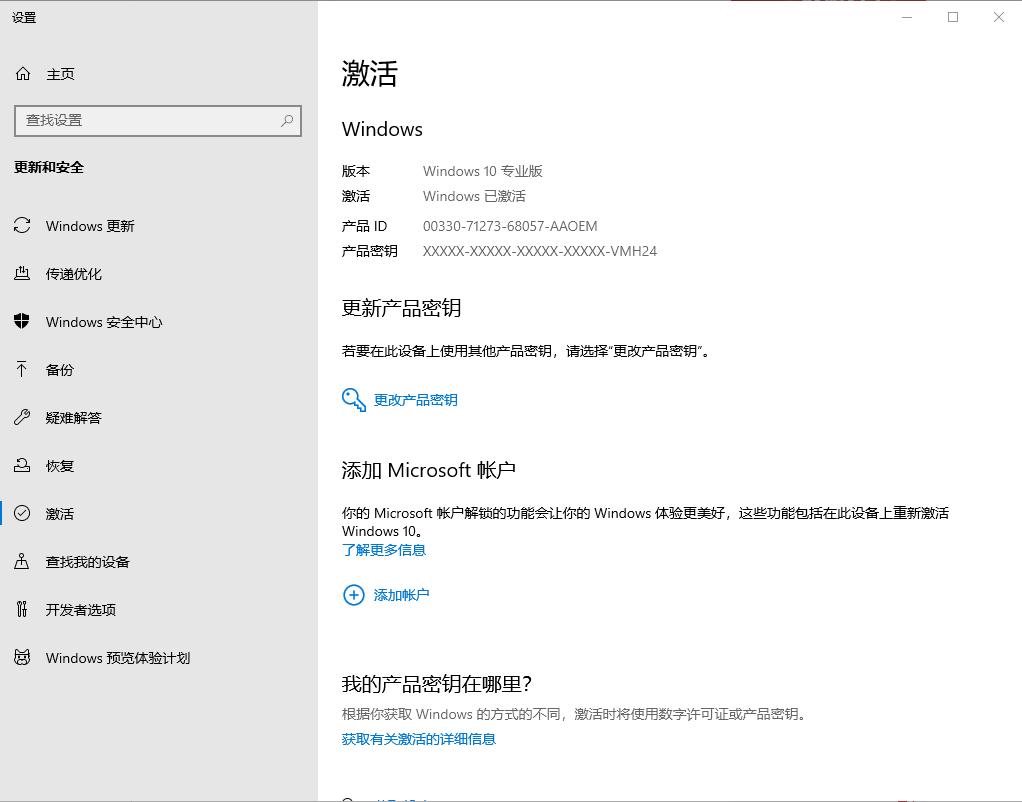
Task: Click the 更改产品密钥 link
Action: (x=415, y=400)
